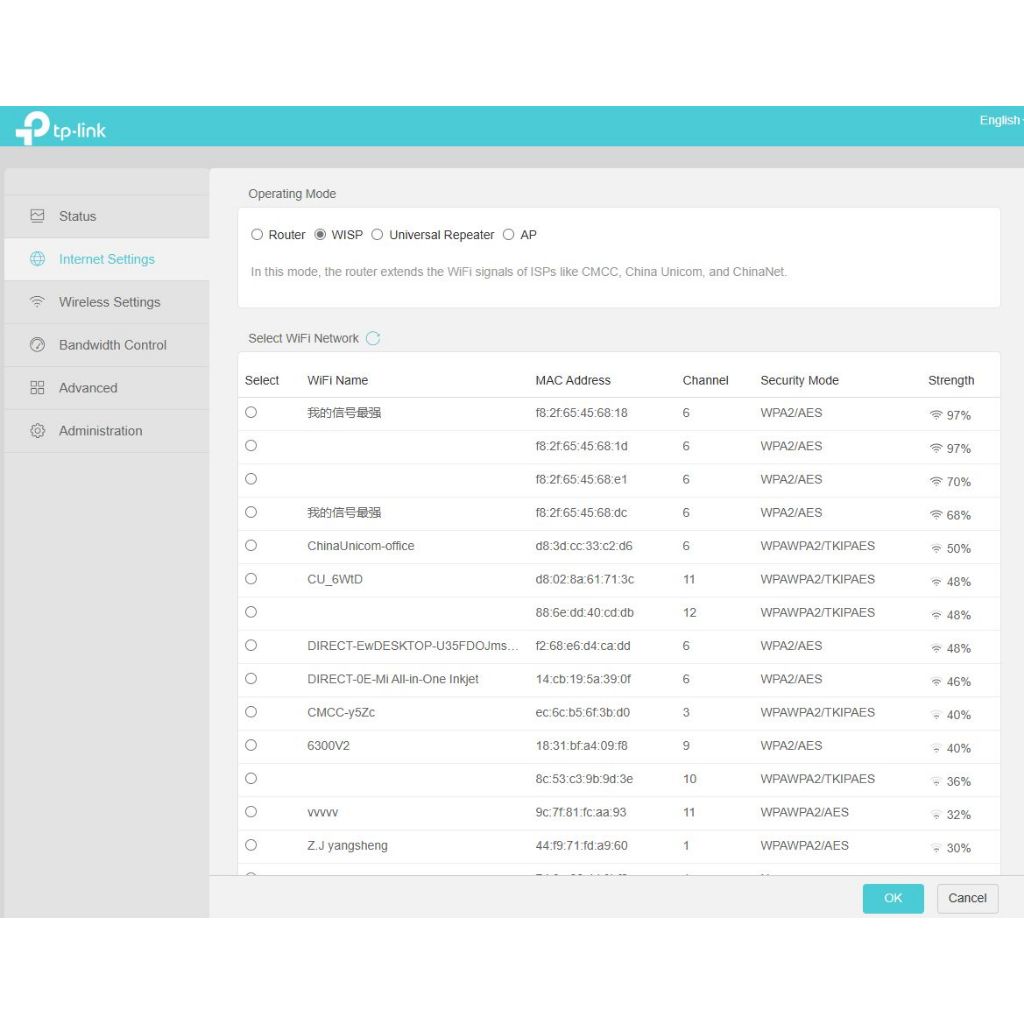Open Wireless Settings menu item

click(x=109, y=302)
